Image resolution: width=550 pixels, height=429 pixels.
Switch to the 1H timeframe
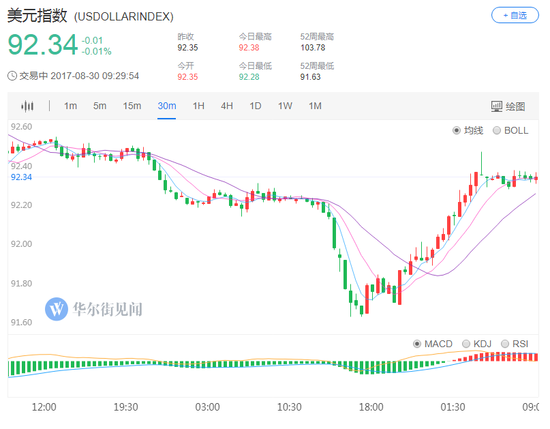[x=199, y=106]
